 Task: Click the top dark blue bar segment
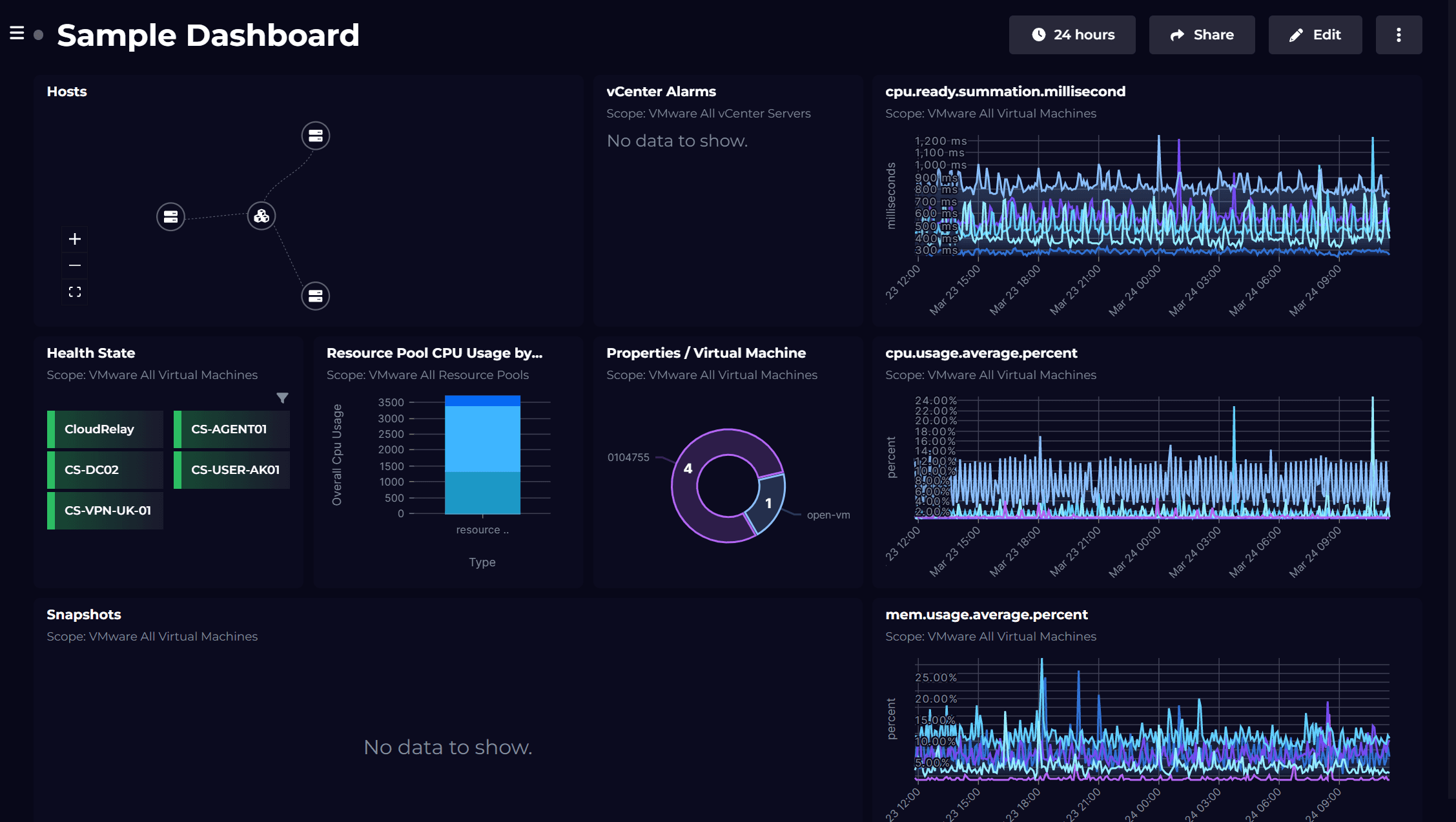(482, 401)
